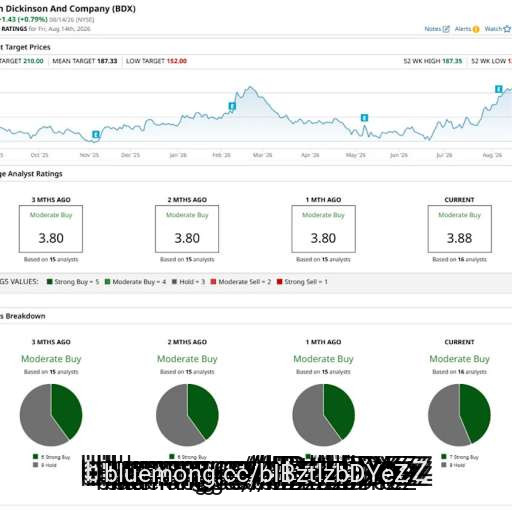
Task: Click the Apr '26 axis label
Action: 310,155
